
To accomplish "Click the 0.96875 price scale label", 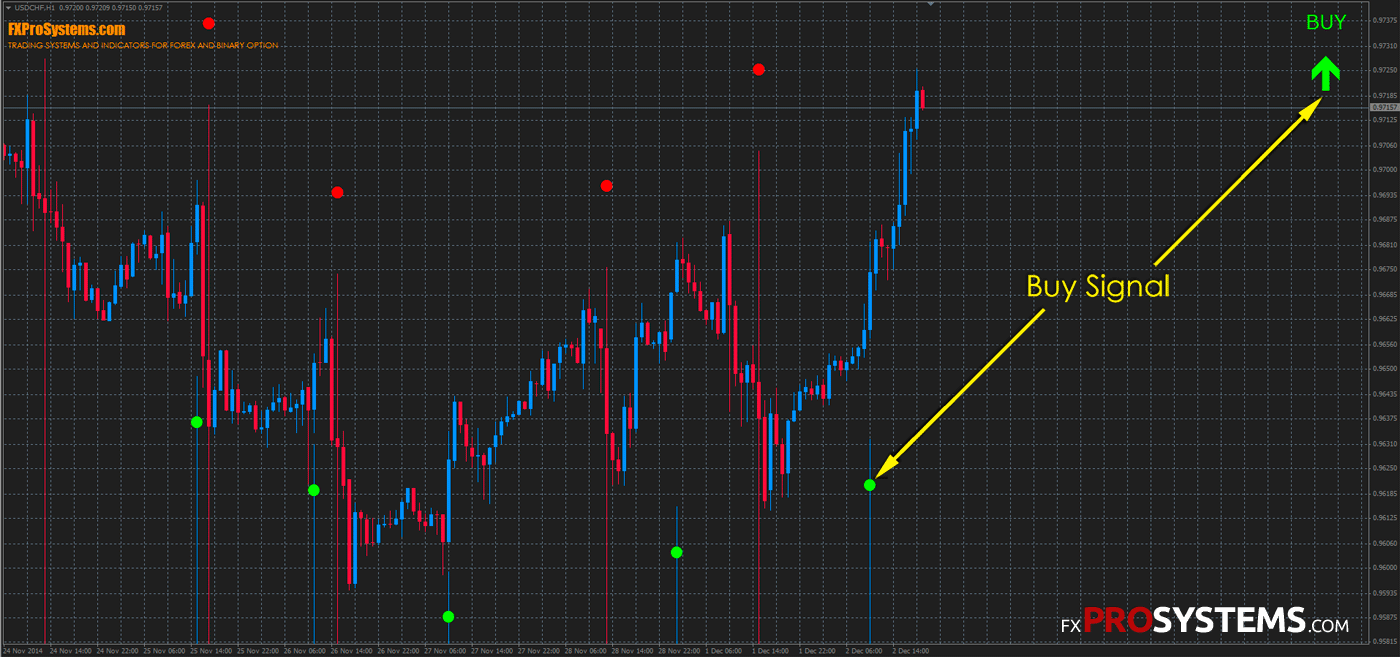I will [x=1385, y=220].
